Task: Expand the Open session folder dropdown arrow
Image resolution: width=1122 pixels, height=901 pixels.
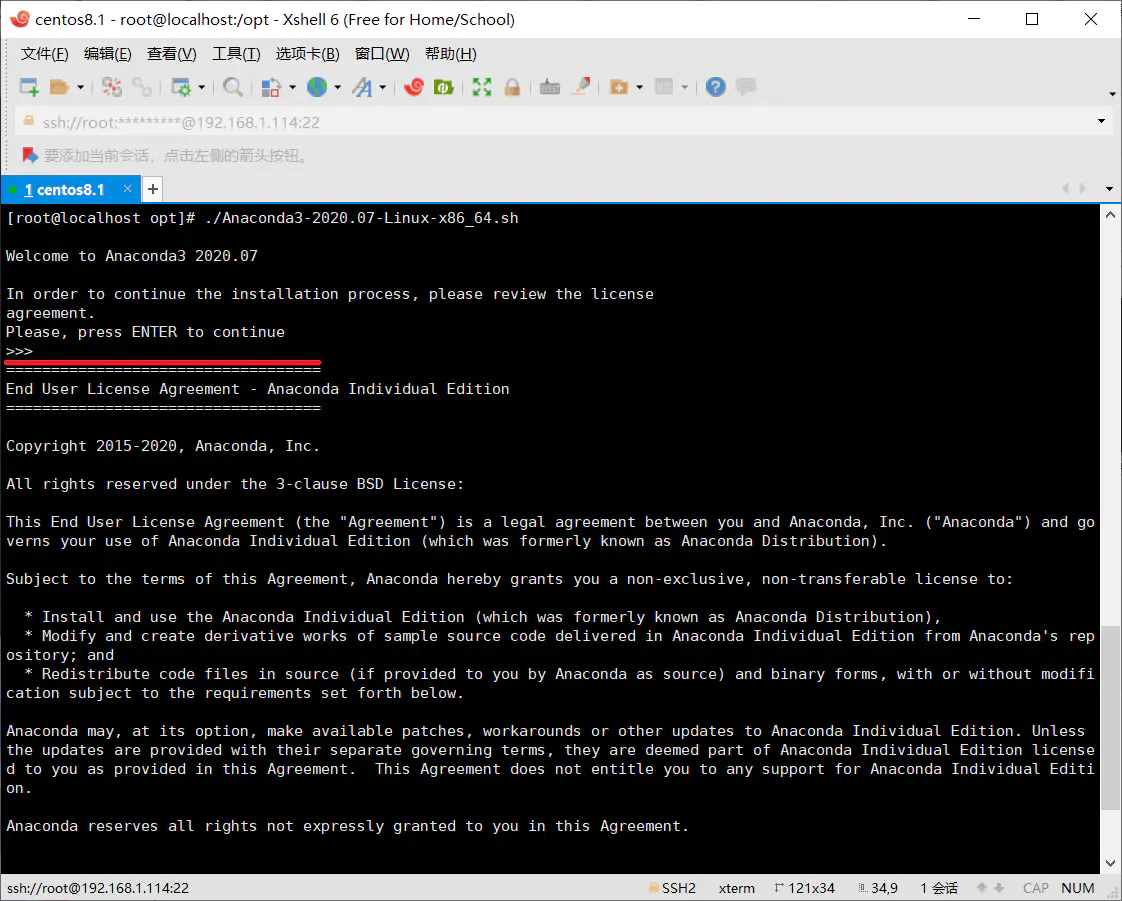Action: tap(80, 87)
